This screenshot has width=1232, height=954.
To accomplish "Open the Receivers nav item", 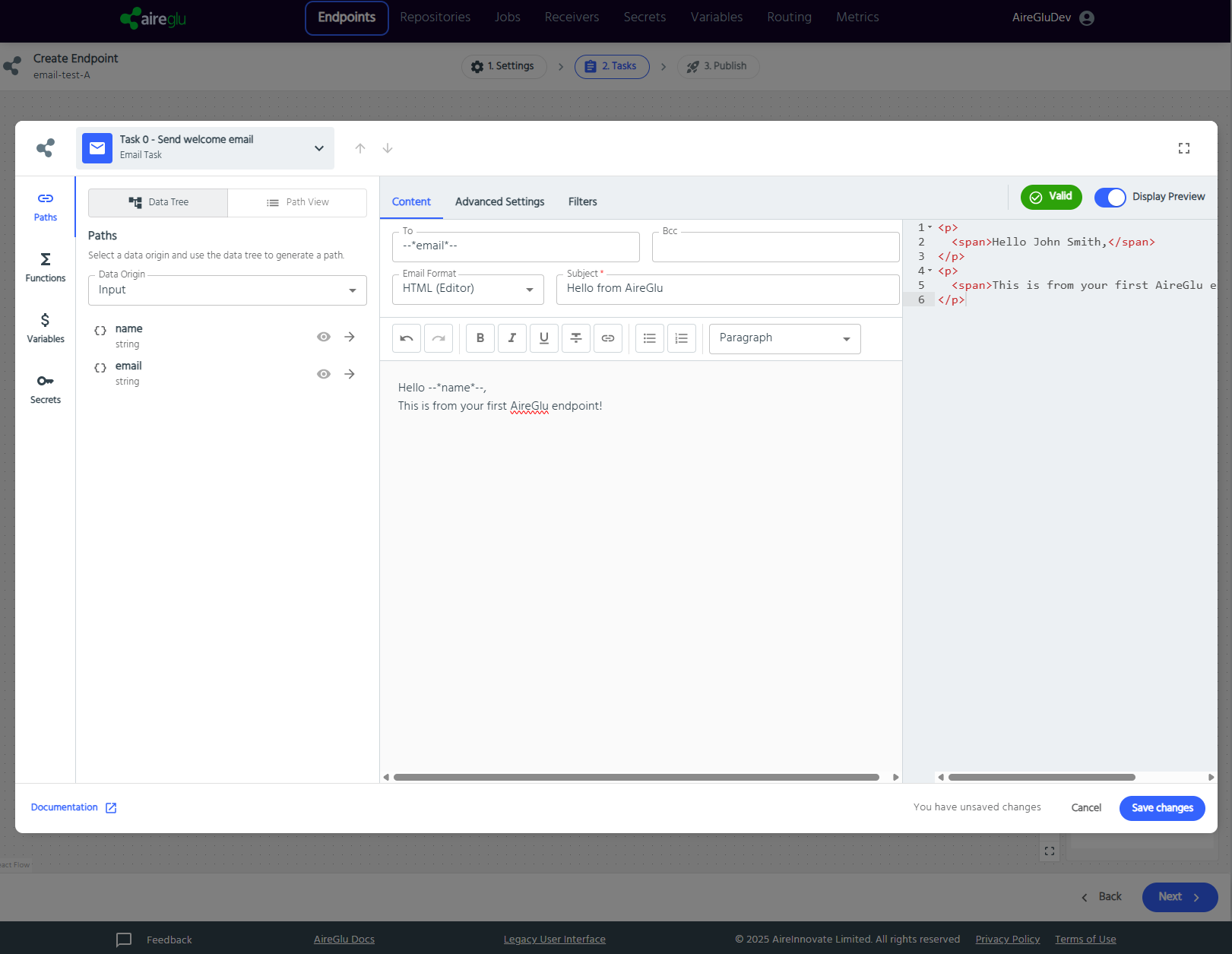I will point(572,17).
